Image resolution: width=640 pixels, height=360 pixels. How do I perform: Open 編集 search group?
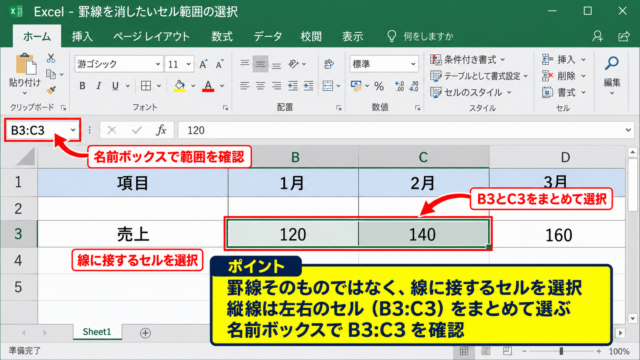point(612,76)
